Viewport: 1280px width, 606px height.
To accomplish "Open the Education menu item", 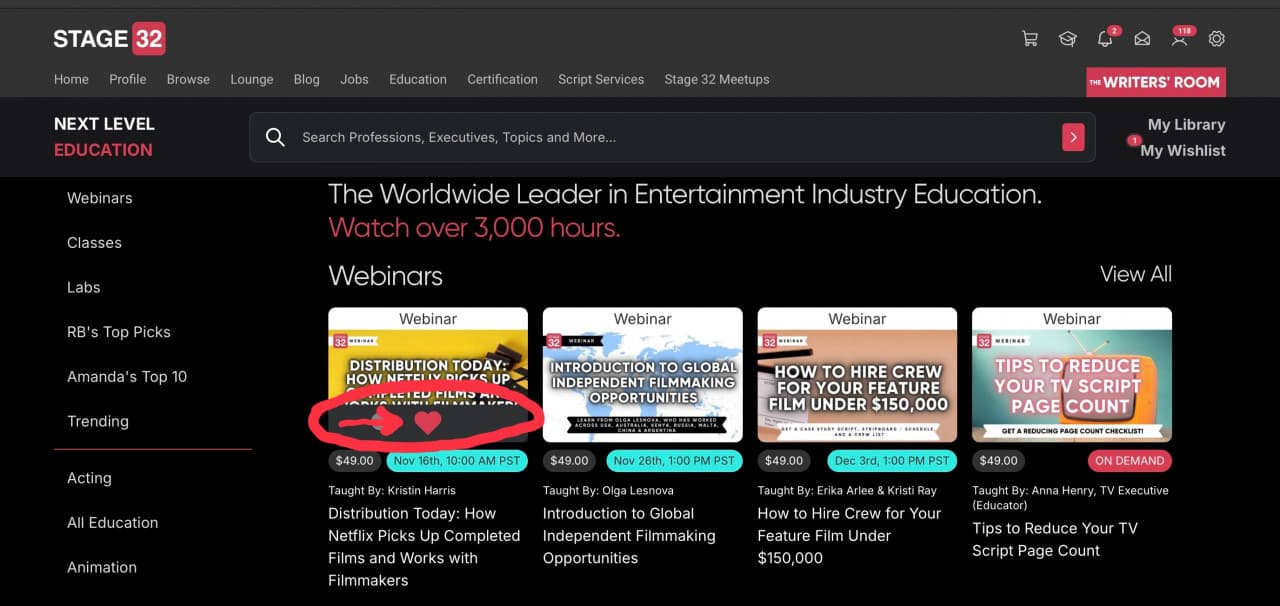I will [418, 79].
